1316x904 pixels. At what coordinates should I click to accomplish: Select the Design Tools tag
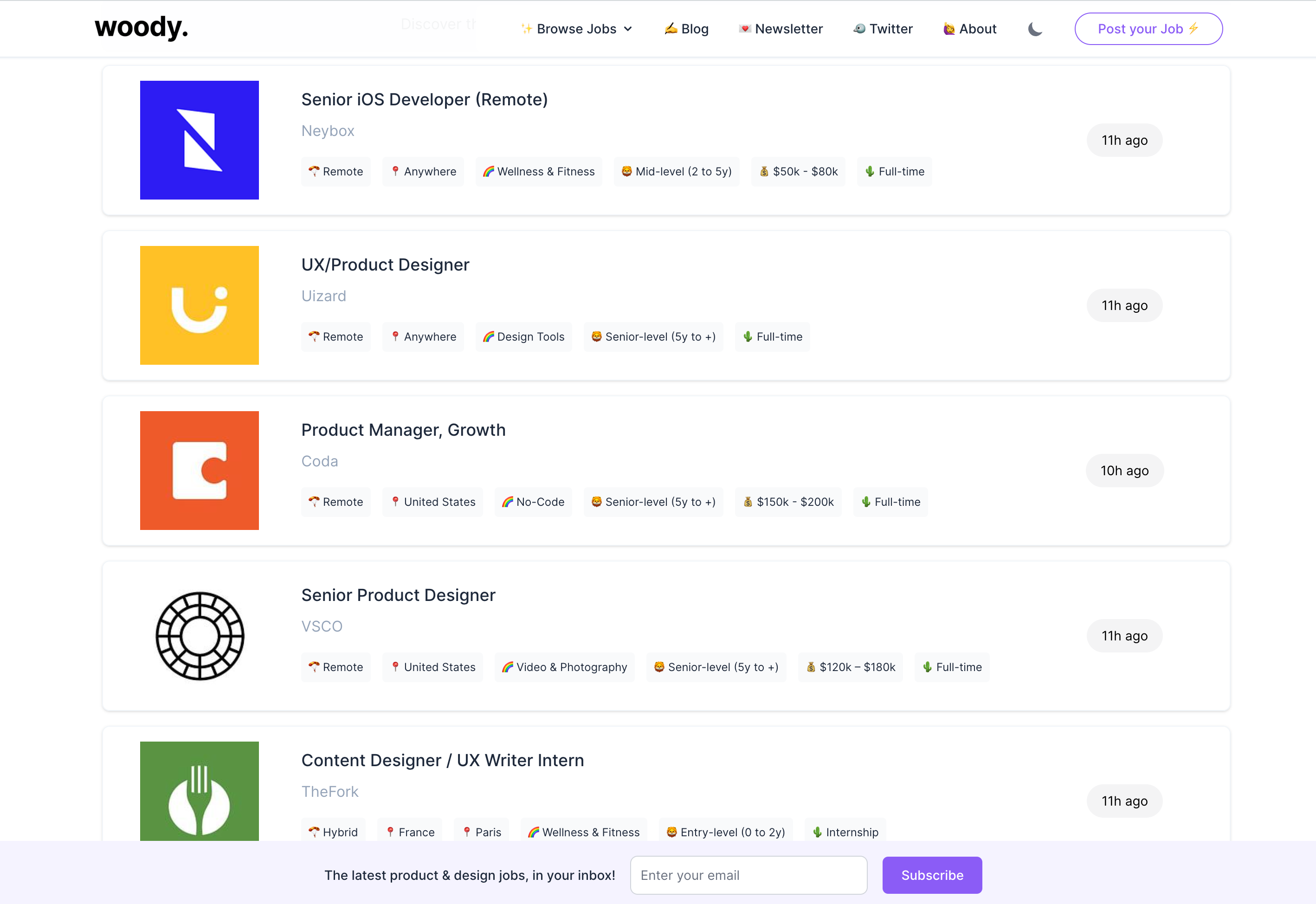pyautogui.click(x=524, y=337)
